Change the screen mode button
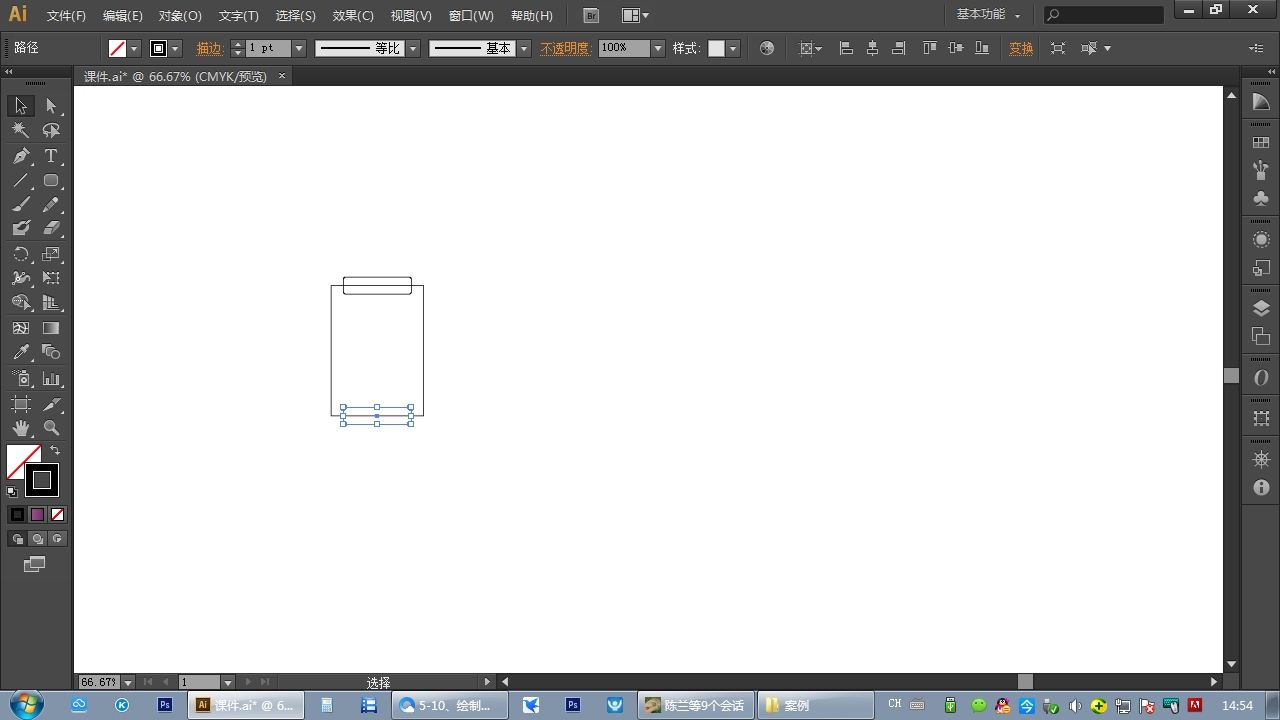1280x720 pixels. (35, 564)
